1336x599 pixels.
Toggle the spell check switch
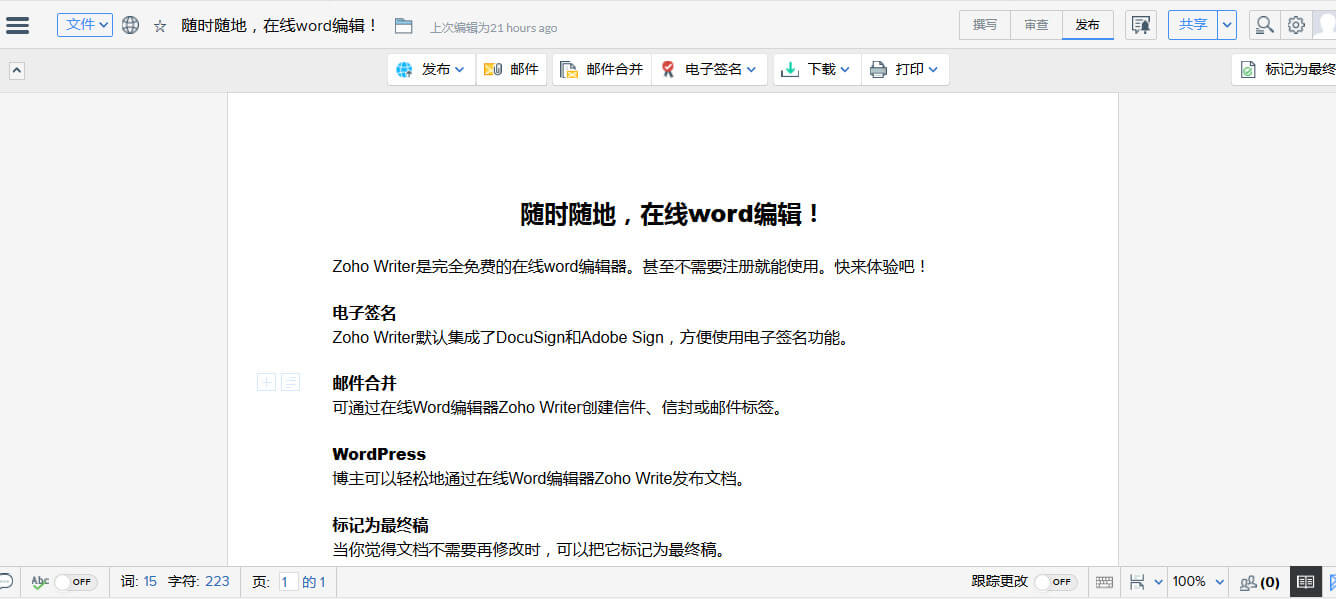[x=75, y=582]
